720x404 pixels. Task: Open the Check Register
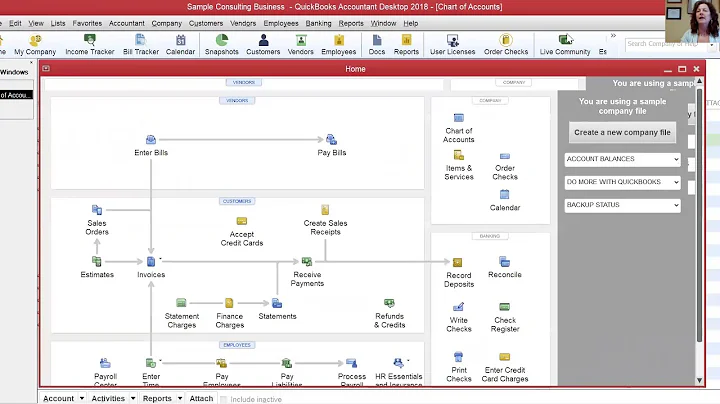coord(505,317)
